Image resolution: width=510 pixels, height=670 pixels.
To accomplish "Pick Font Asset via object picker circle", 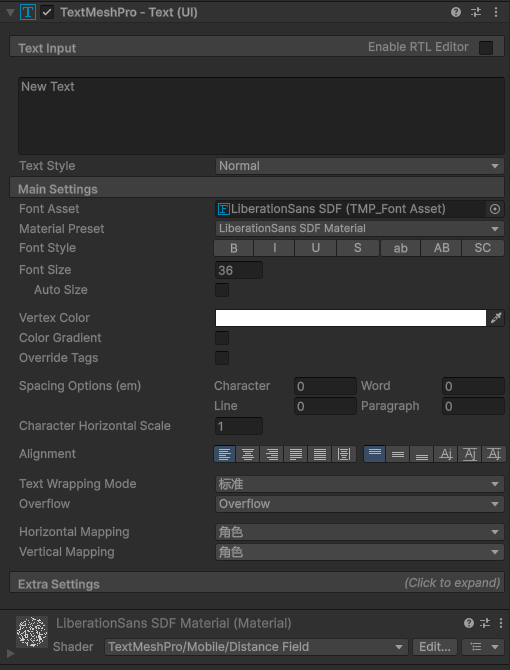I will pyautogui.click(x=495, y=209).
